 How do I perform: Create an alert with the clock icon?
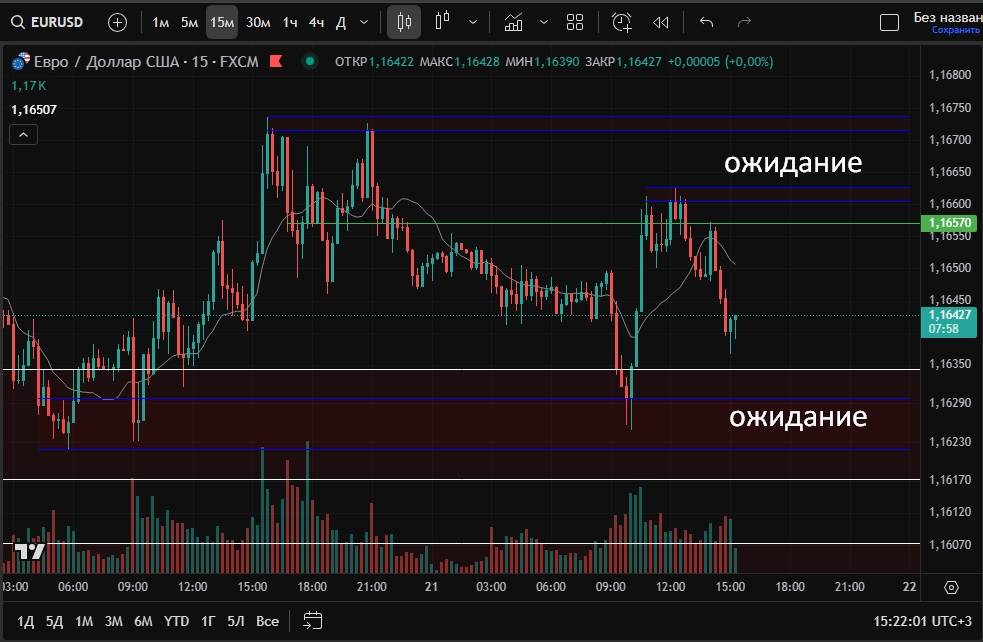click(x=622, y=22)
